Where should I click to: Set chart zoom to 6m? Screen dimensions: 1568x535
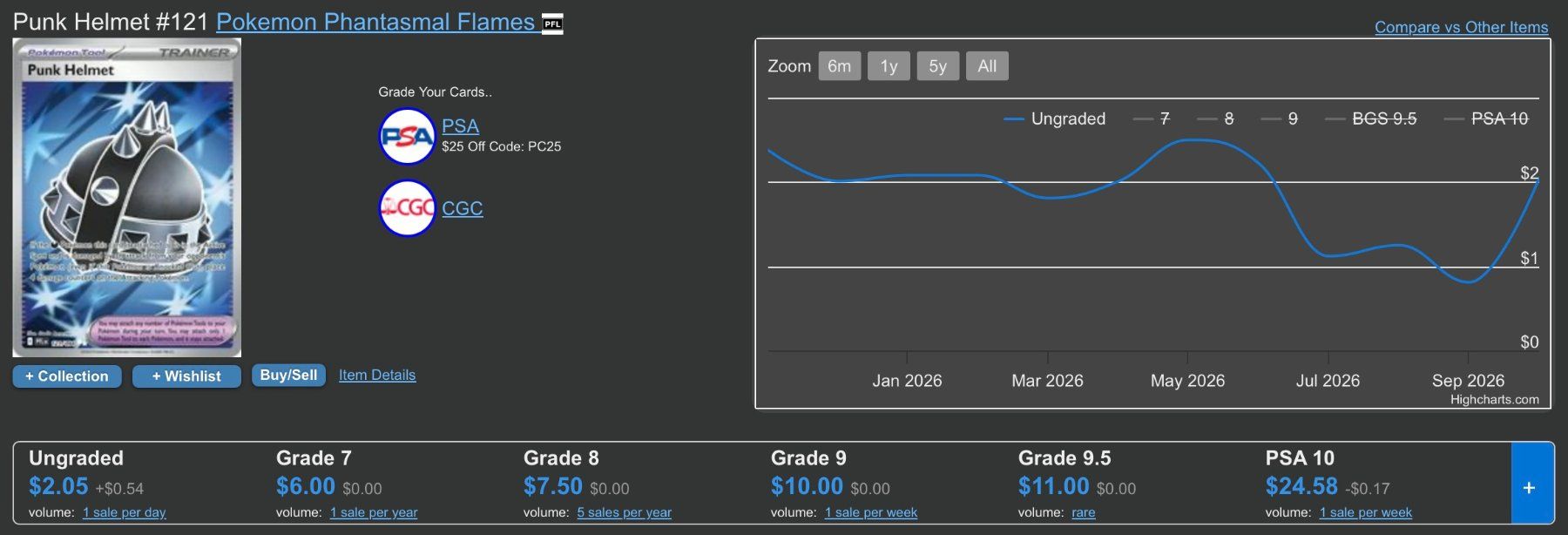coord(840,66)
